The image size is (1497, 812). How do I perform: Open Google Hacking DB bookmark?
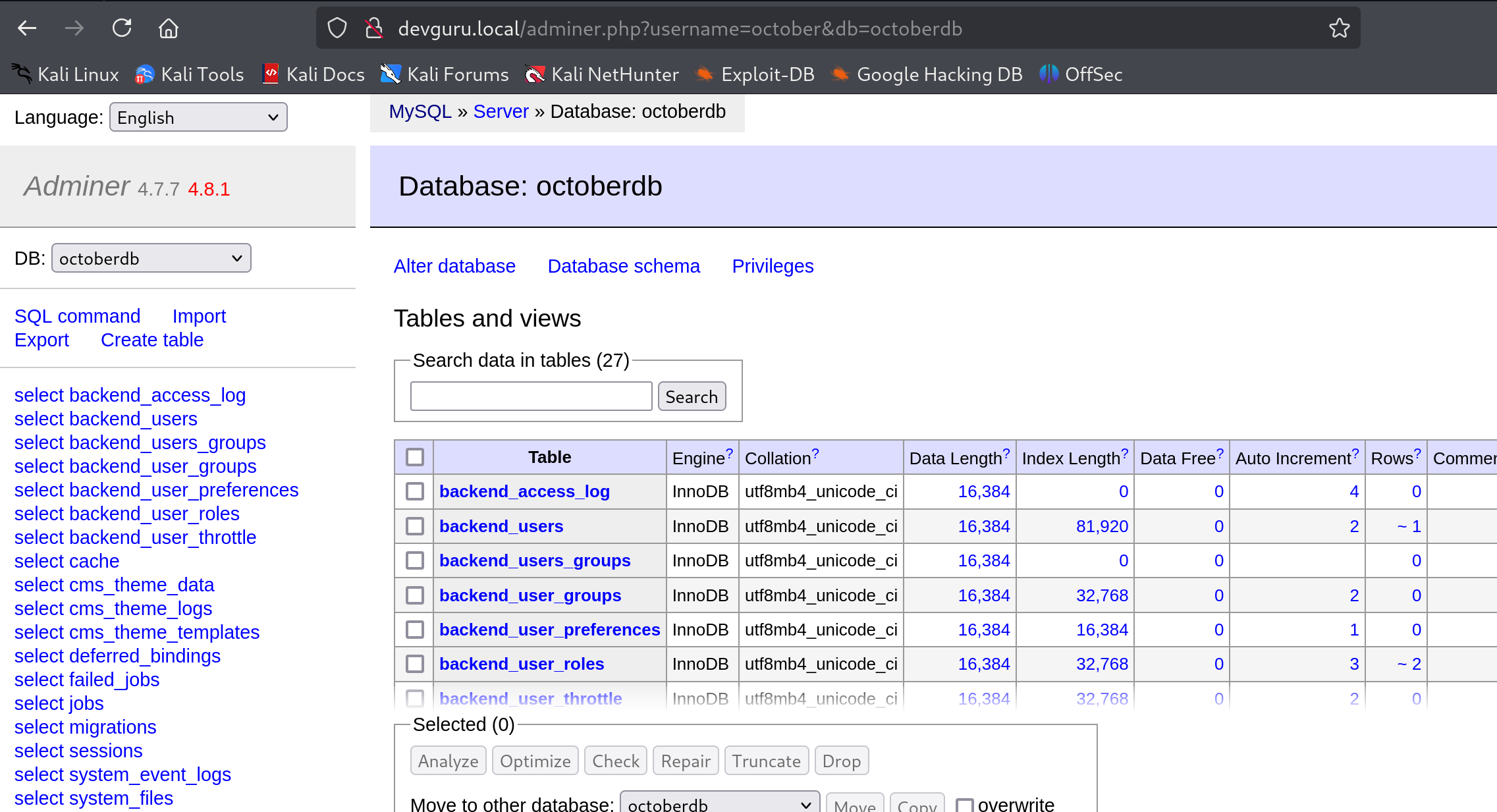[927, 74]
